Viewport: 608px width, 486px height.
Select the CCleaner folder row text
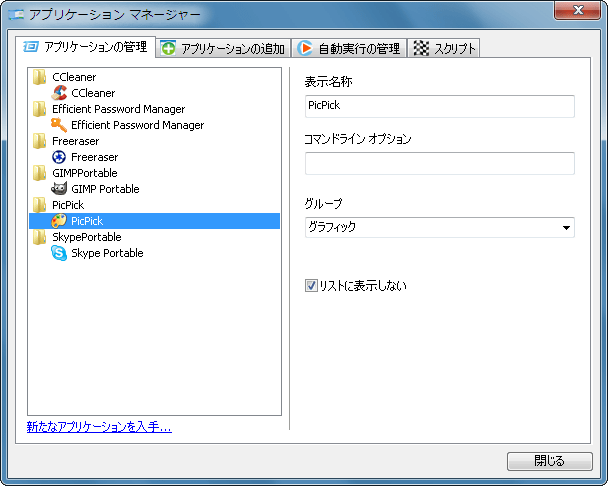(x=74, y=77)
